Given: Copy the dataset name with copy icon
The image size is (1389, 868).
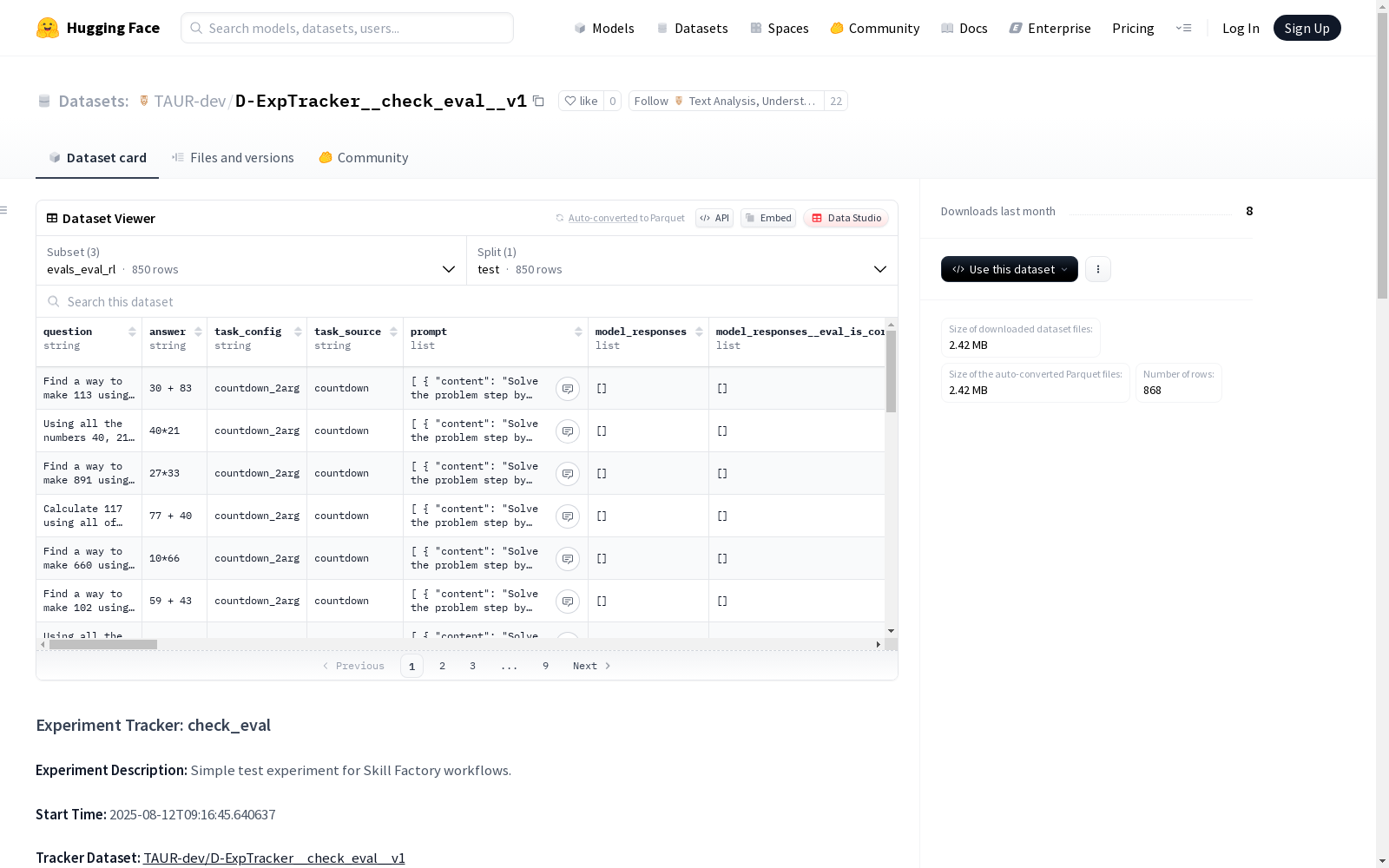Looking at the screenshot, I should (538, 101).
